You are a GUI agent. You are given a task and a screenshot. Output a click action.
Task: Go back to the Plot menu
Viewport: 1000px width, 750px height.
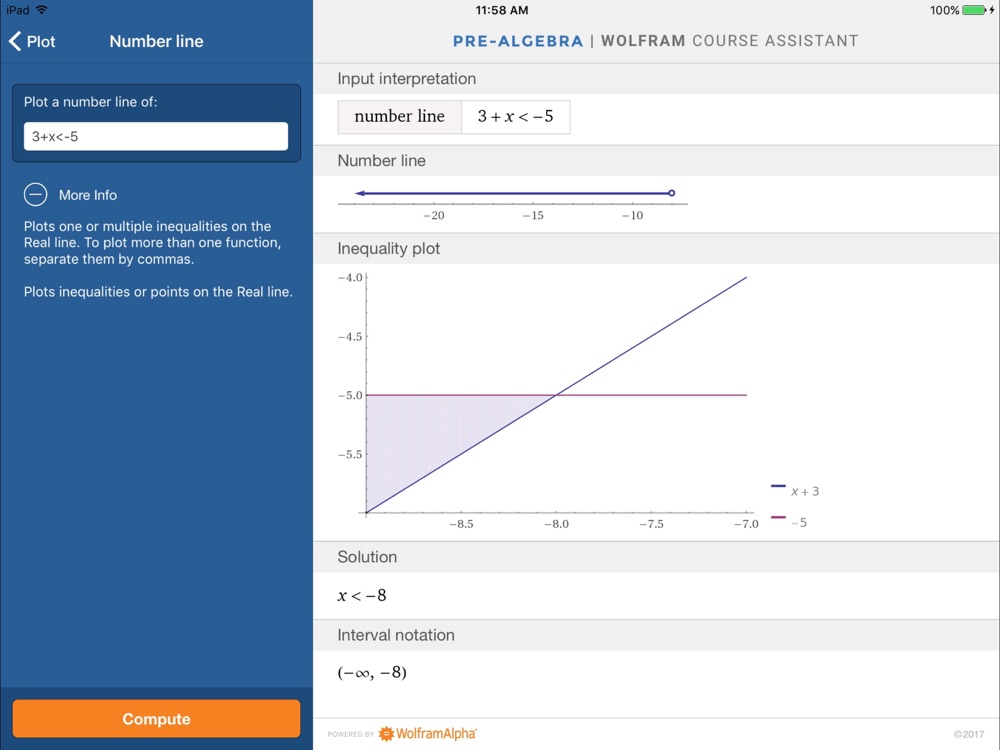click(x=32, y=41)
